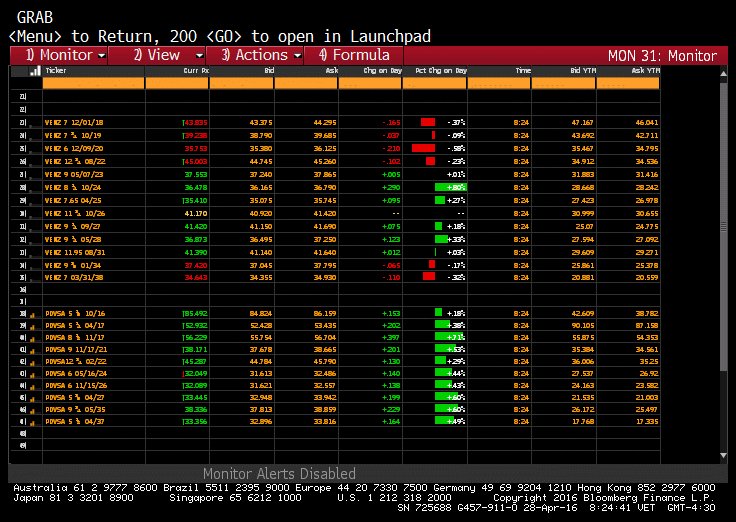Screen dimensions: 736x522
Task: Open the Actions dropdown arrow
Action: 298,56
